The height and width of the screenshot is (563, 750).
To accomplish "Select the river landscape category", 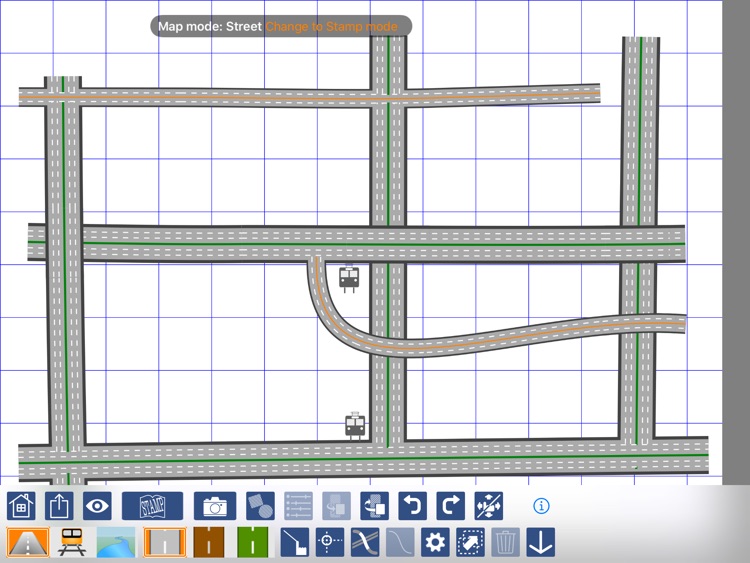I will click(x=116, y=543).
